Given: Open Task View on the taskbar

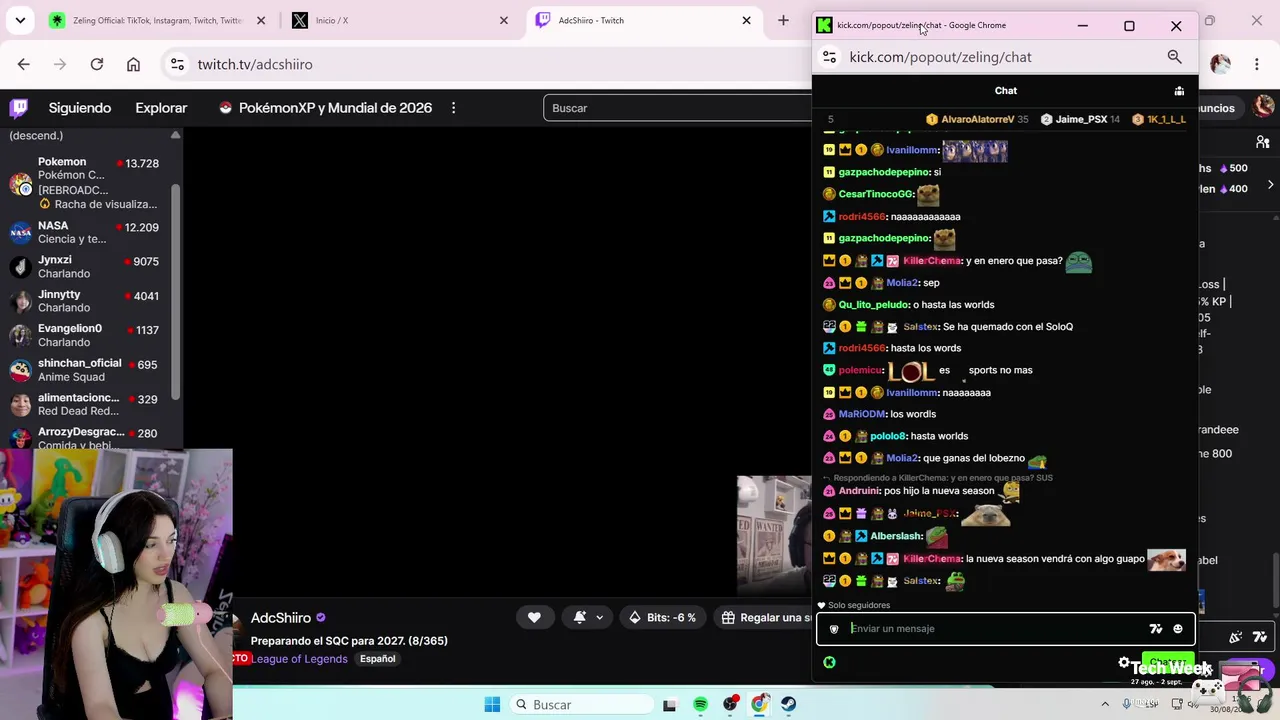Looking at the screenshot, I should tap(670, 705).
